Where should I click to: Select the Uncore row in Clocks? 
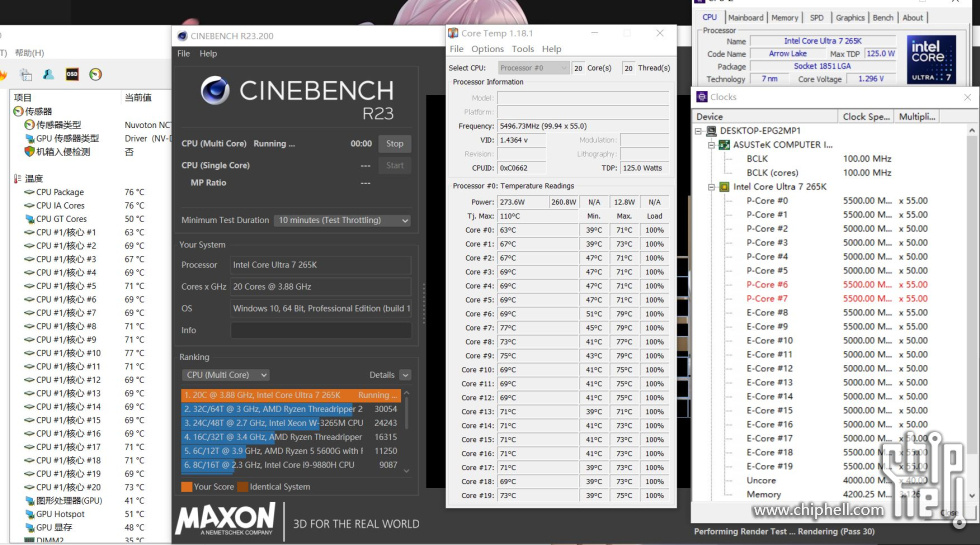831,481
